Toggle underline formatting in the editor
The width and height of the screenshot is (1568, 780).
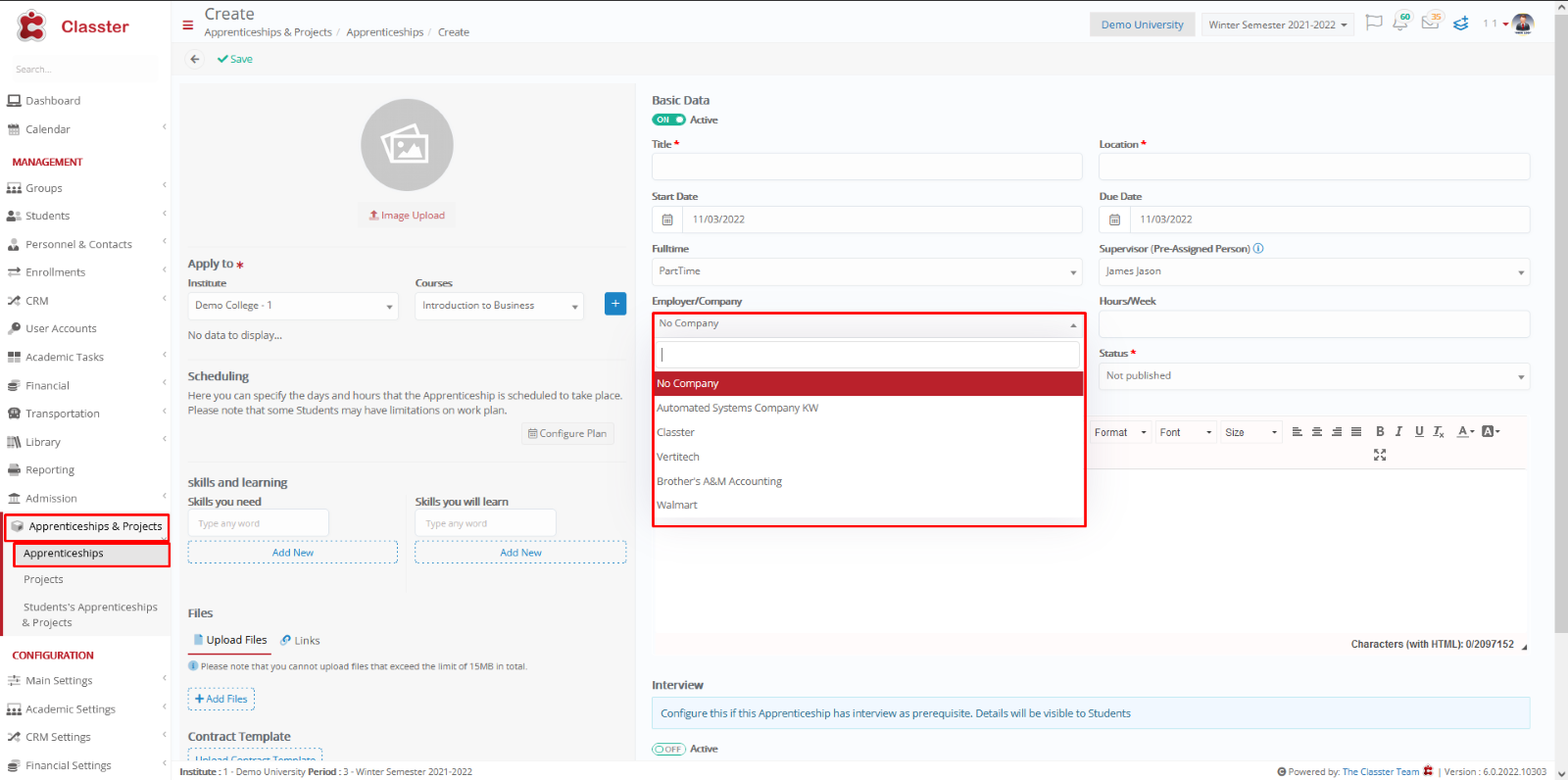(x=1419, y=432)
